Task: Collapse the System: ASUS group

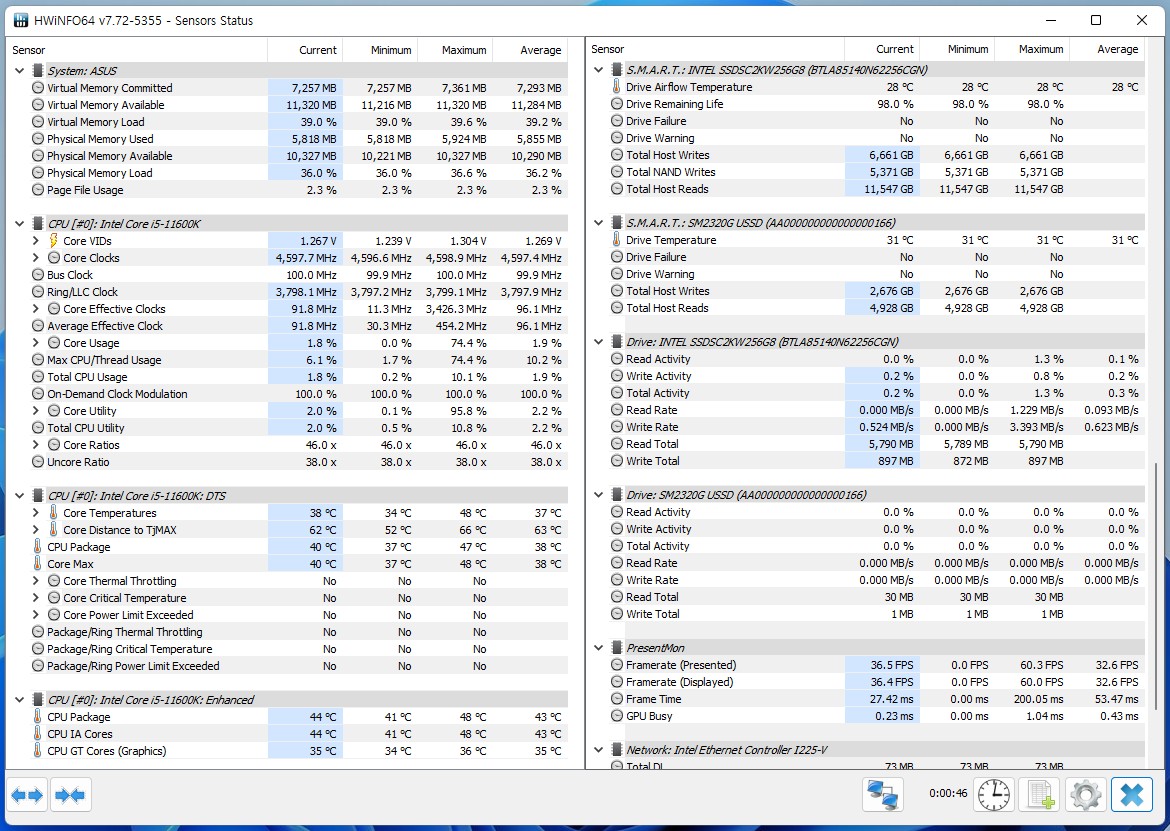Action: [19, 71]
